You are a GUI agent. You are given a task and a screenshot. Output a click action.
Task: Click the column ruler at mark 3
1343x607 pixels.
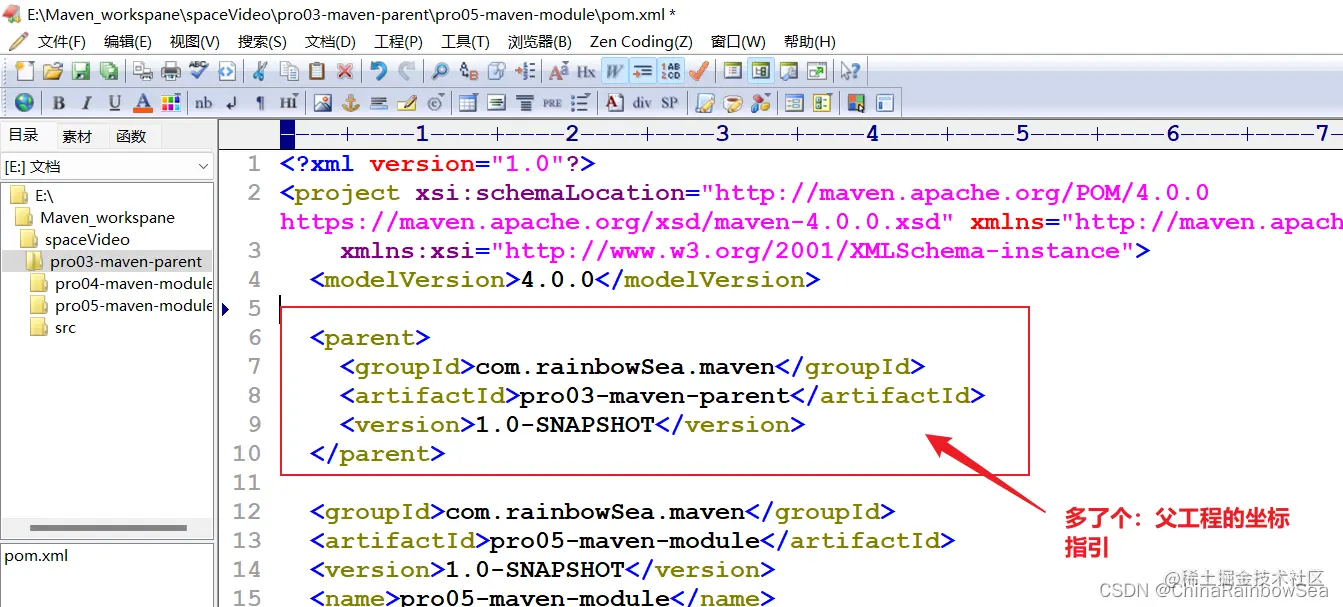tap(722, 134)
